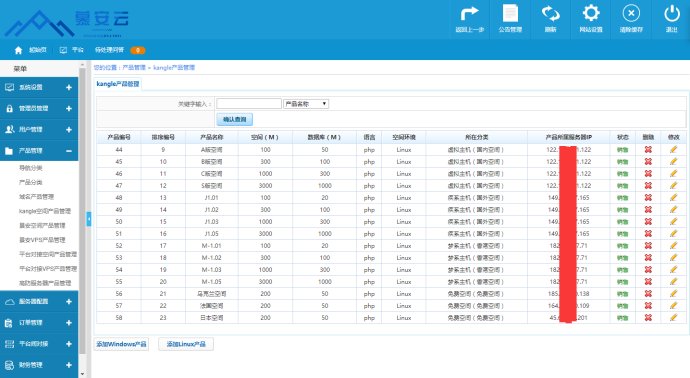Edit product number 50 with pencil icon

(673, 221)
